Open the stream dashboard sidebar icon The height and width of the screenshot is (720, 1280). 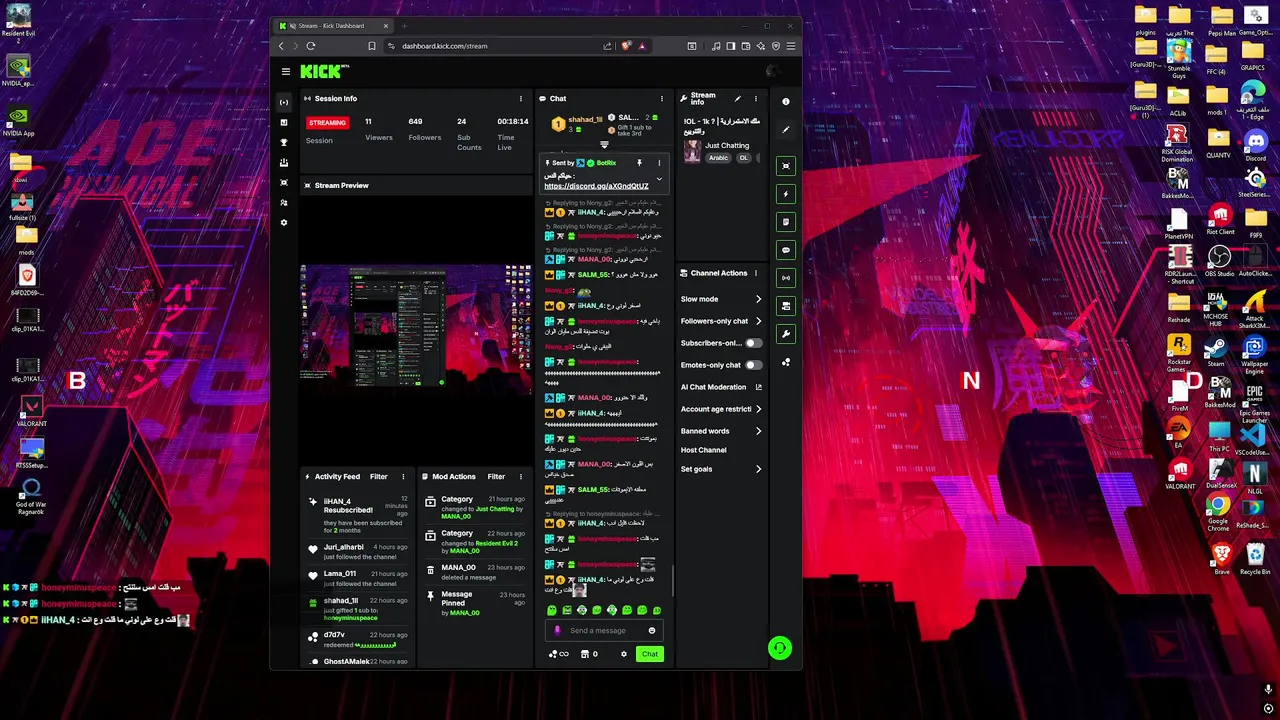284,103
